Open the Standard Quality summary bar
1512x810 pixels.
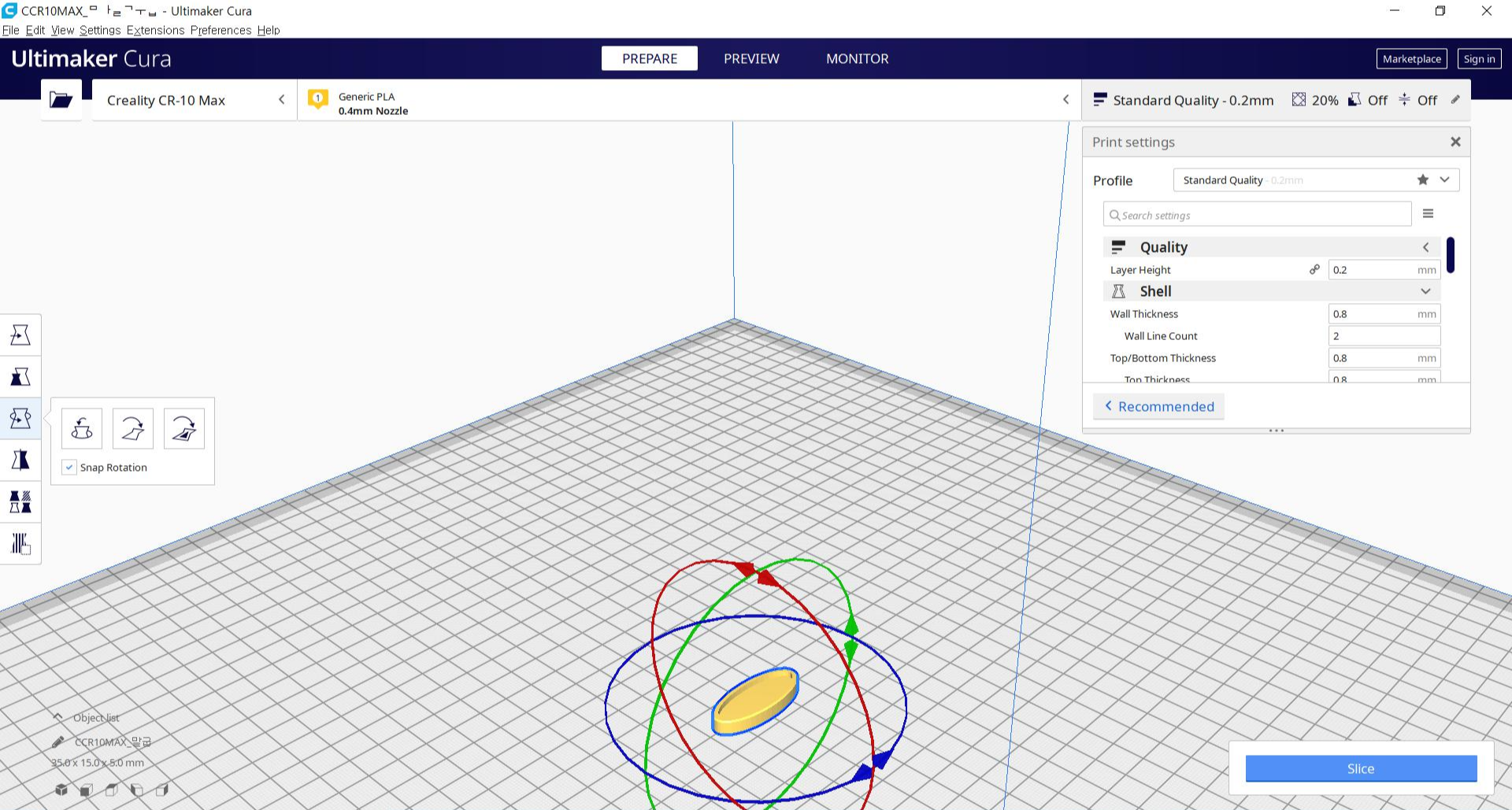[1276, 100]
